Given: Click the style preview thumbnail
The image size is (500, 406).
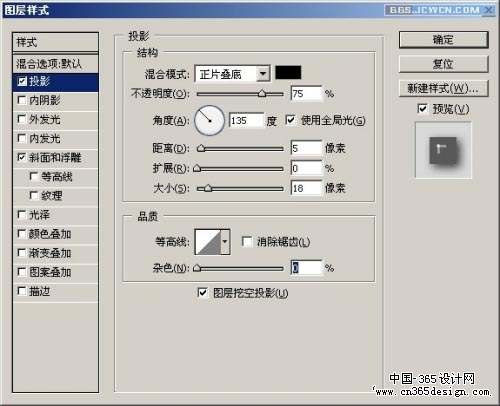Looking at the screenshot, I should (443, 150).
